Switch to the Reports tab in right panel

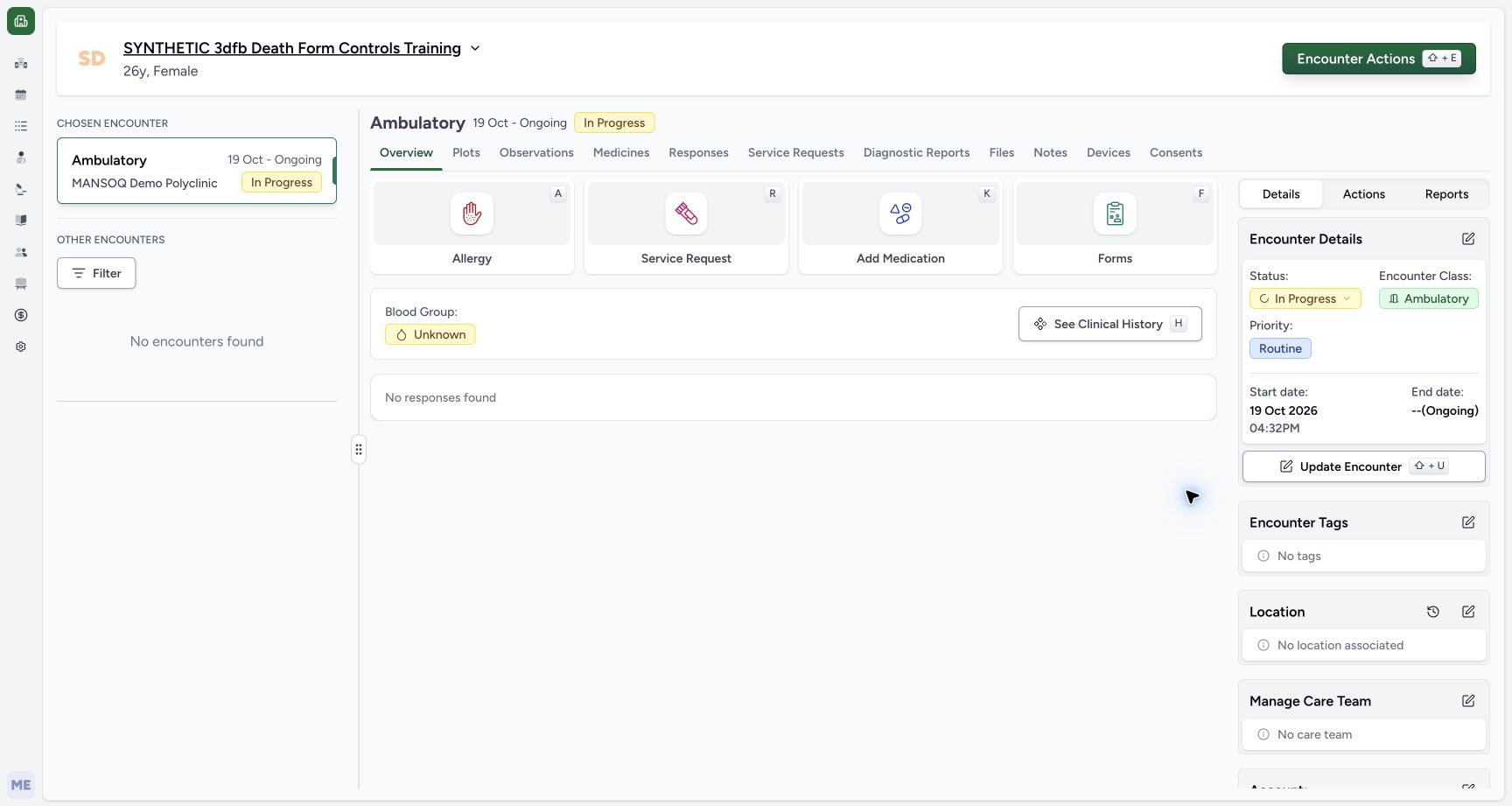(x=1446, y=194)
